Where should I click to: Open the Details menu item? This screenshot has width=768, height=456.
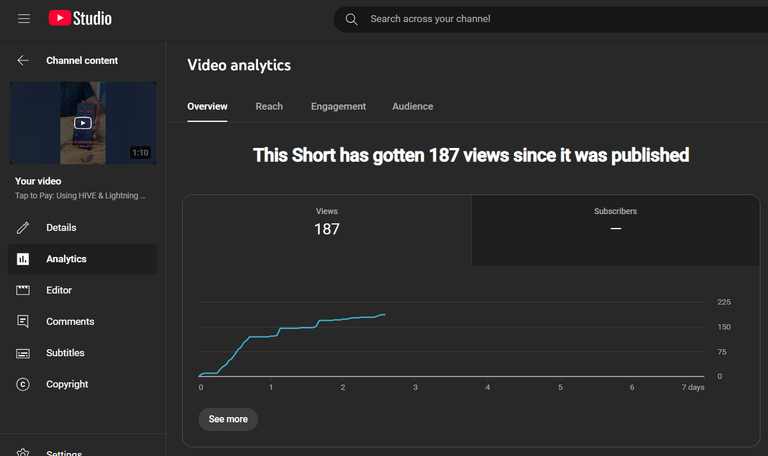83,228
